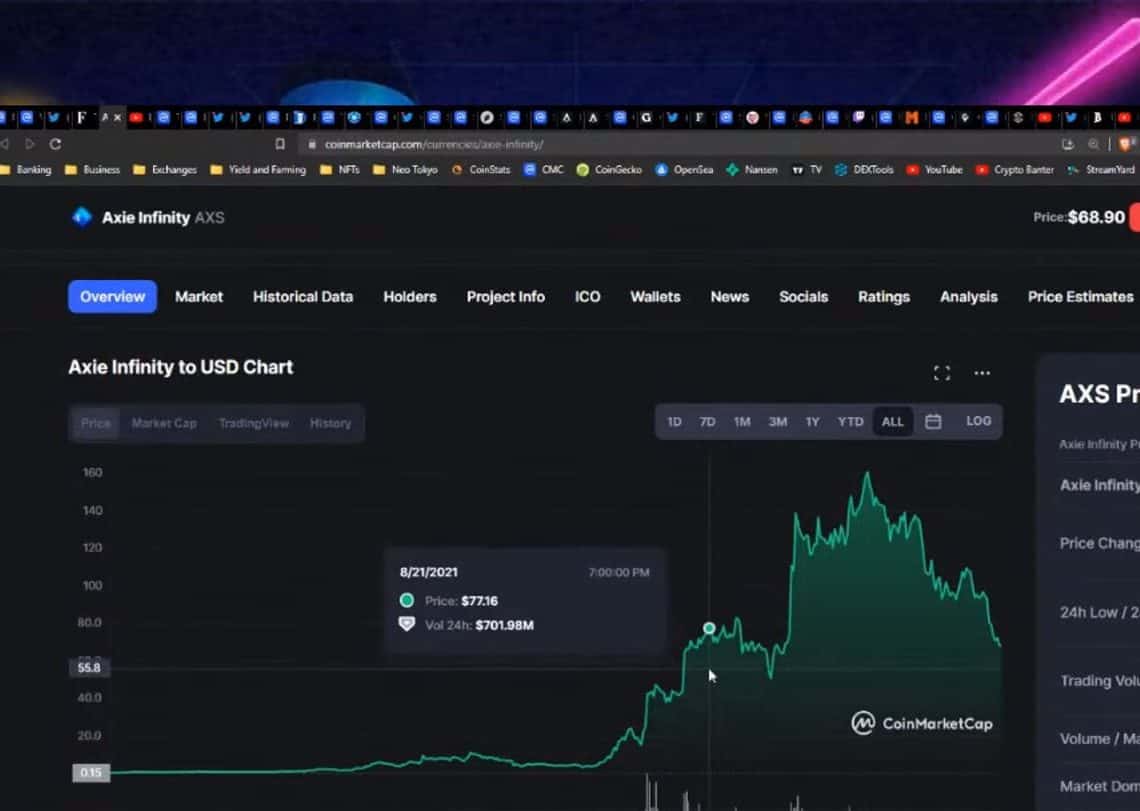
Task: Click the zoom magnifier icon in the address bar
Action: pyautogui.click(x=1093, y=145)
